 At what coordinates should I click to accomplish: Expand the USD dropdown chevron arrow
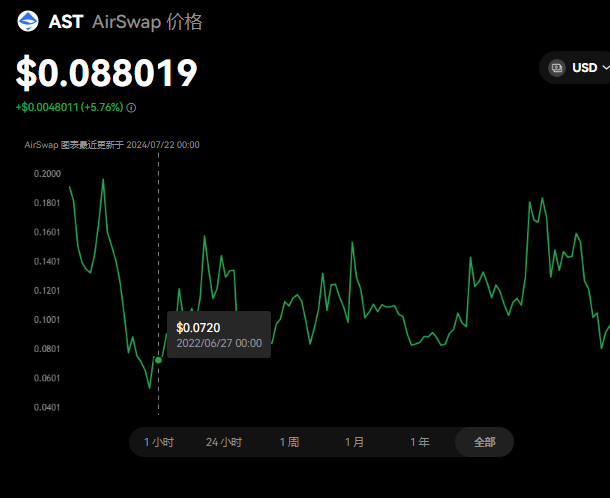coord(605,68)
